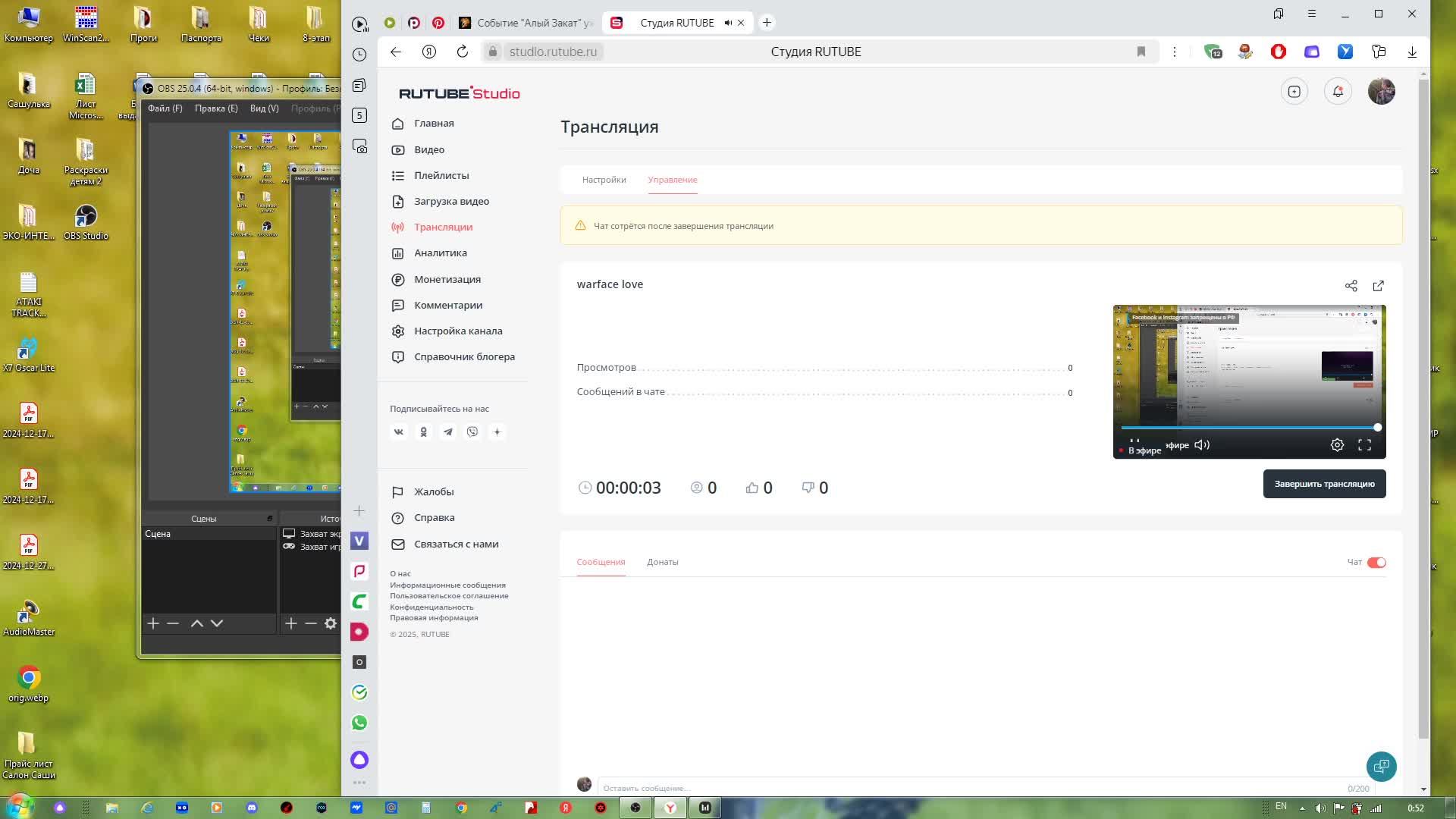Open Загрузка видео page
The width and height of the screenshot is (1456, 819).
[x=451, y=202]
